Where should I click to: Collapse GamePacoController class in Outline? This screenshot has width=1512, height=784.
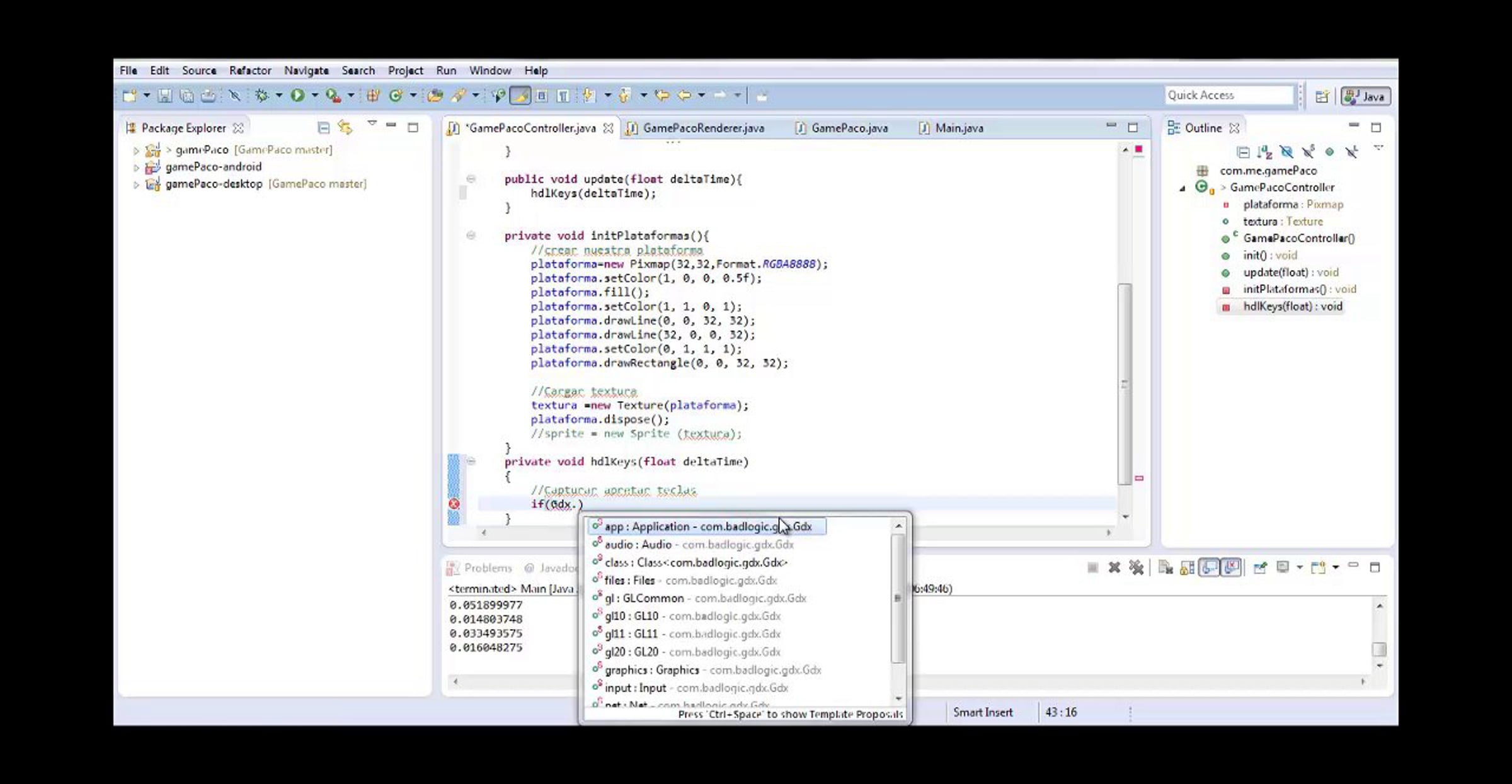(x=1183, y=188)
